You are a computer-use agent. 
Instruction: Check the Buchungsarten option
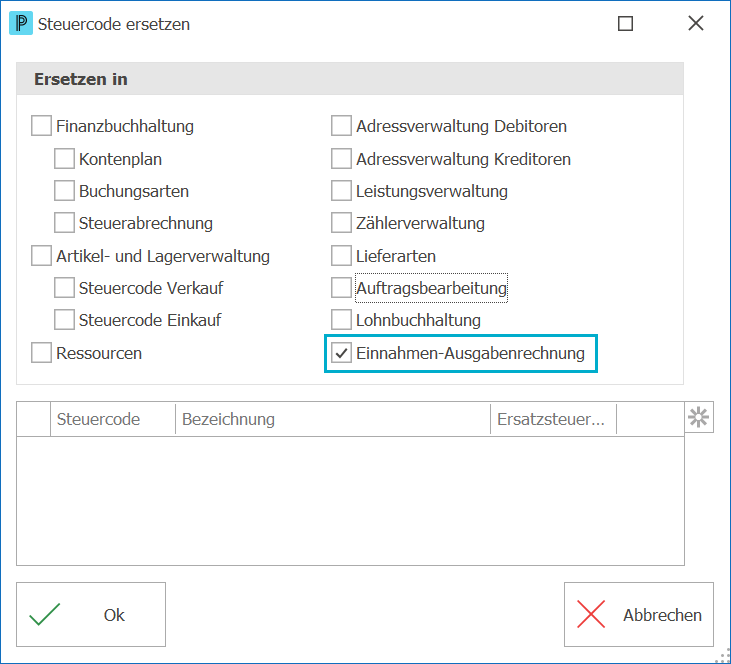coord(64,191)
